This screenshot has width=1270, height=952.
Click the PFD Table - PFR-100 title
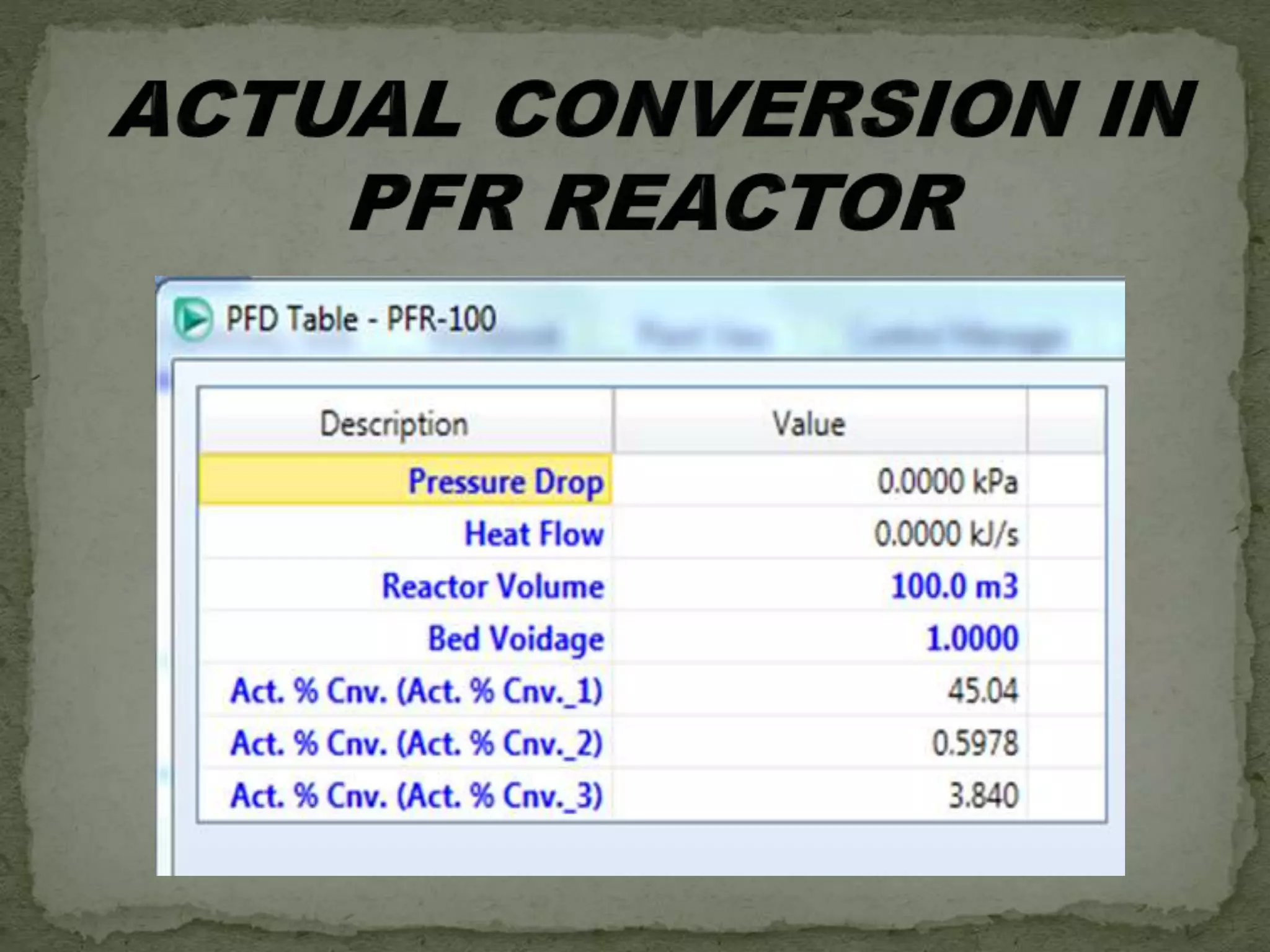[x=360, y=320]
